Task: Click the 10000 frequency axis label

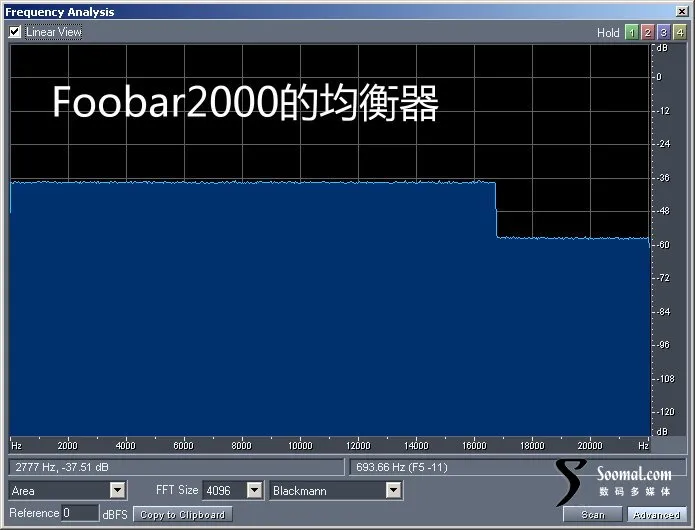Action: pyautogui.click(x=300, y=445)
